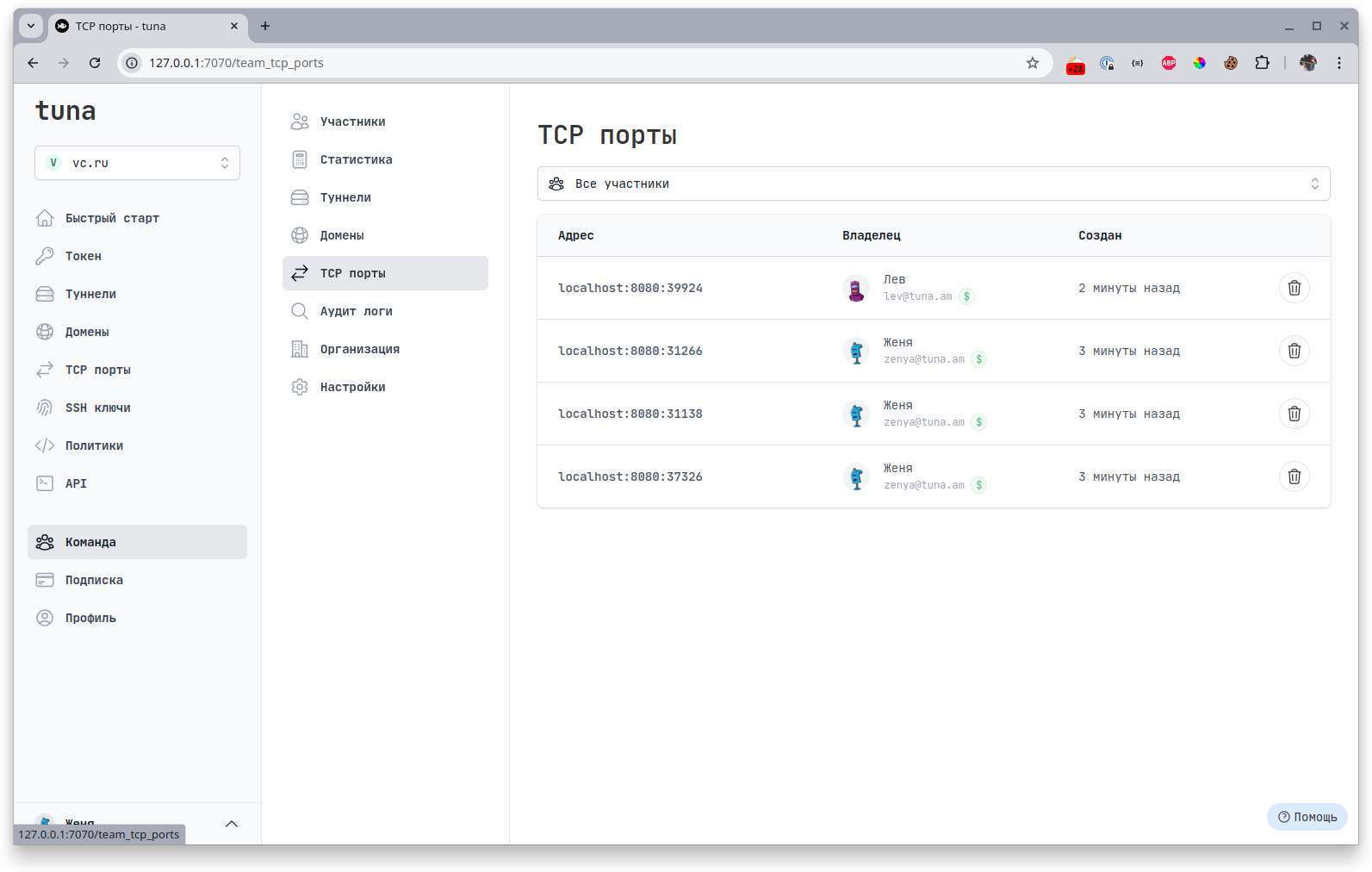Open Организация page

point(385,349)
